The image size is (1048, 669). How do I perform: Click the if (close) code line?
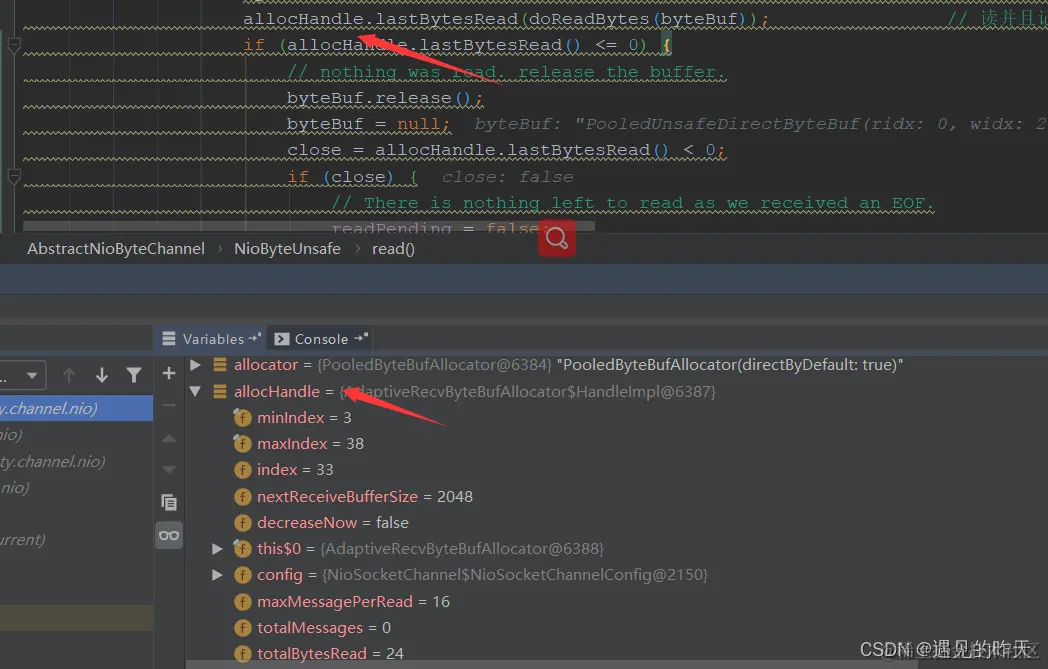point(352,177)
